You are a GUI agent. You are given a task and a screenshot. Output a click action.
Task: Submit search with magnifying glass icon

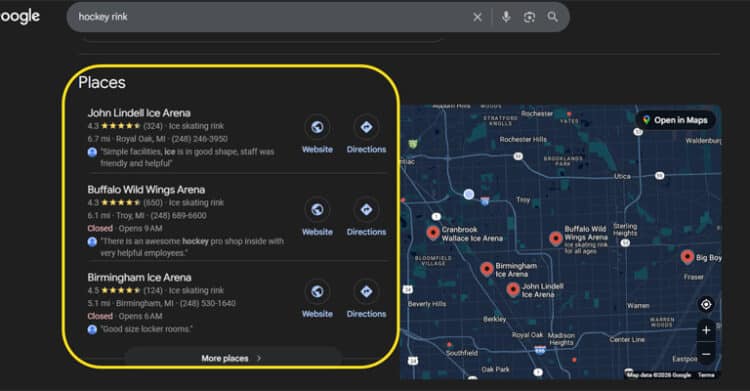552,17
